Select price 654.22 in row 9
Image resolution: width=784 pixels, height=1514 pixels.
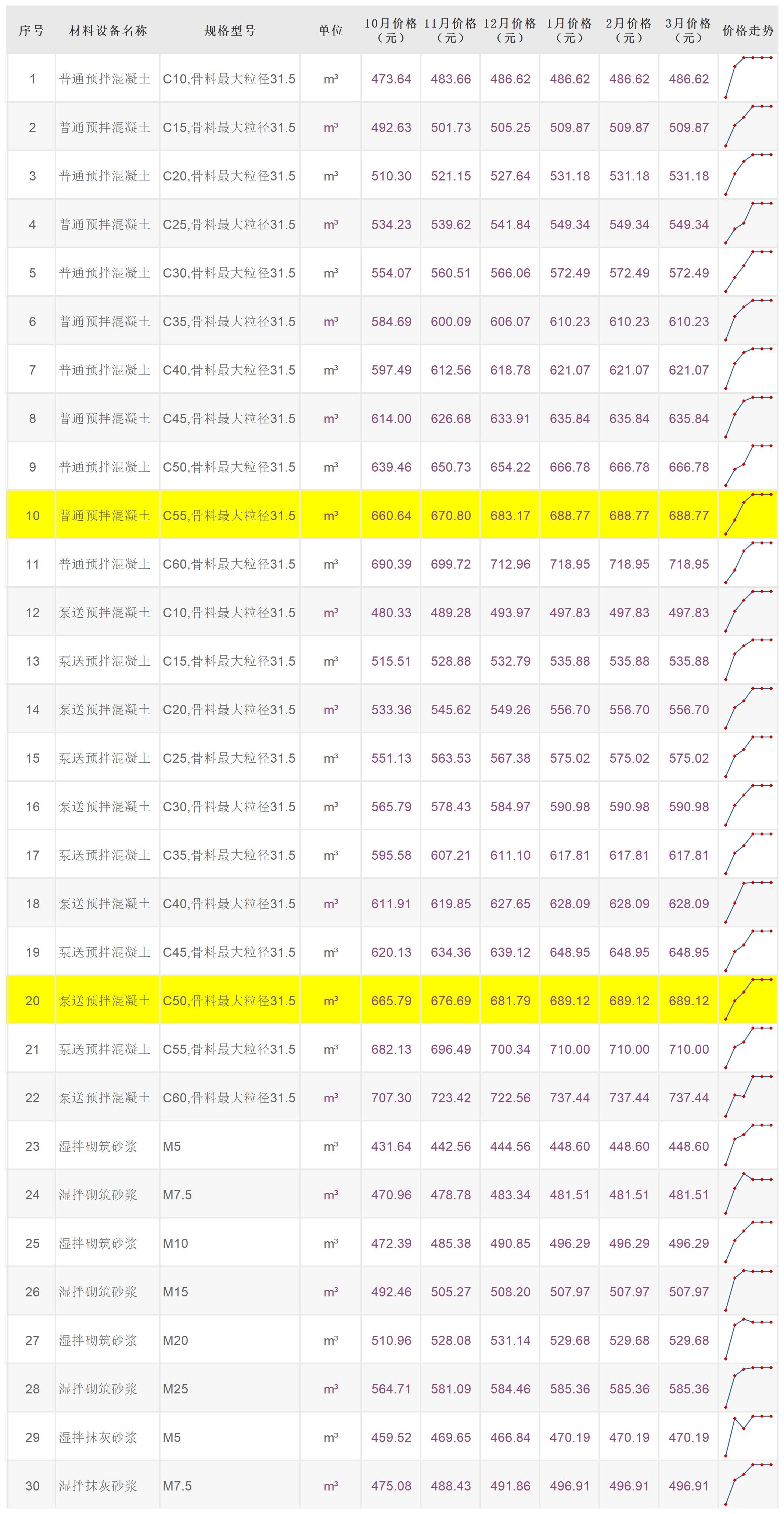[x=510, y=467]
